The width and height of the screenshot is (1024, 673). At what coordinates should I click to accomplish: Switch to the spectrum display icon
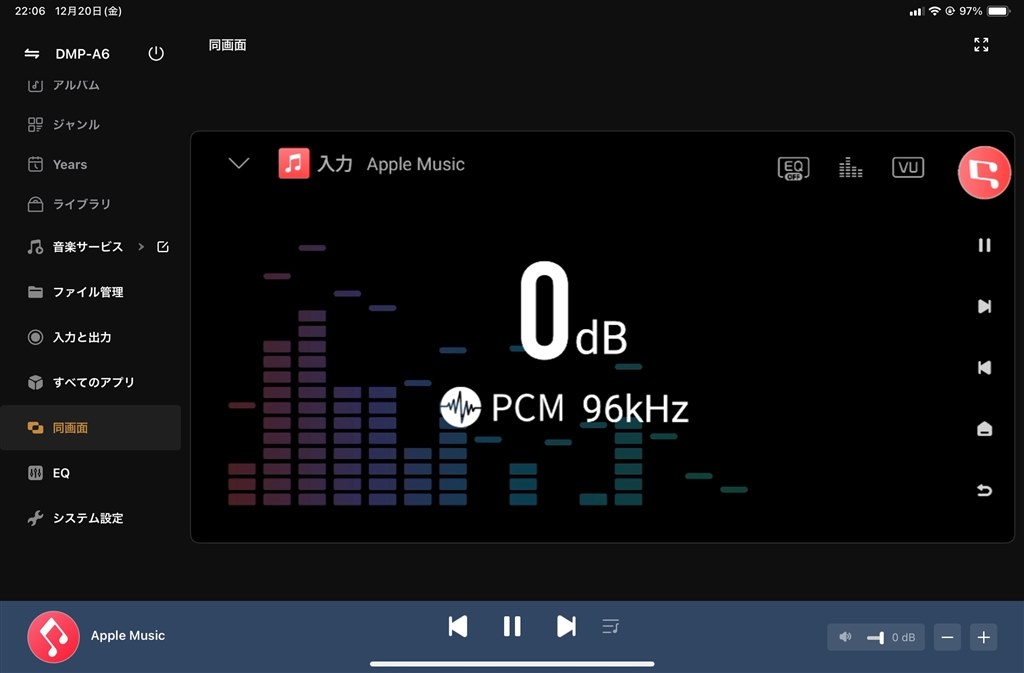[850, 168]
